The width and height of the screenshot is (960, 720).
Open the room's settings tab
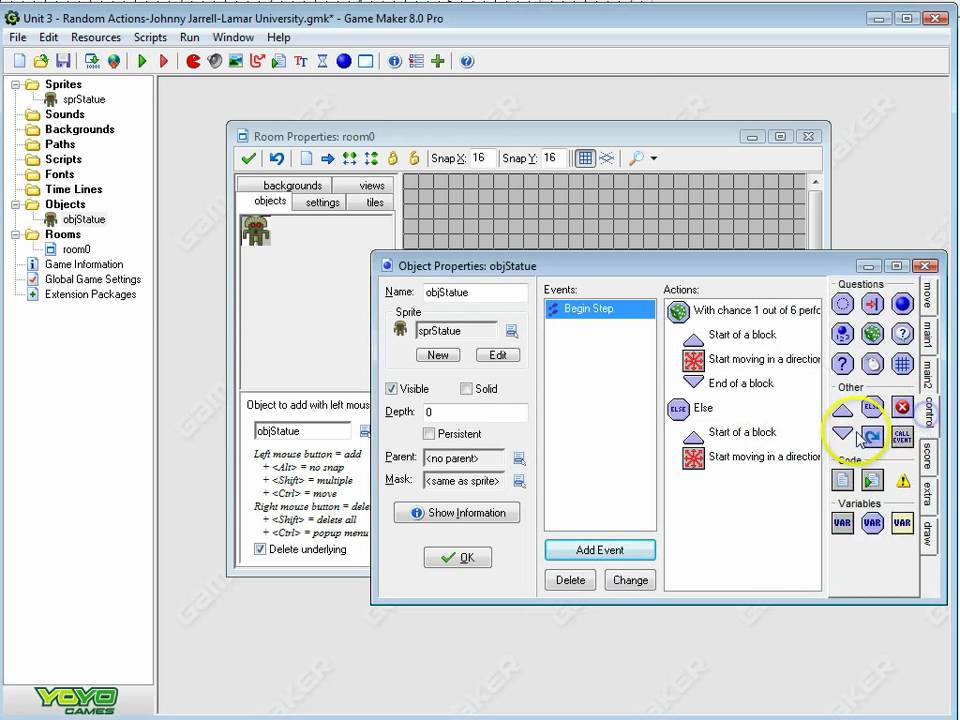tap(319, 202)
